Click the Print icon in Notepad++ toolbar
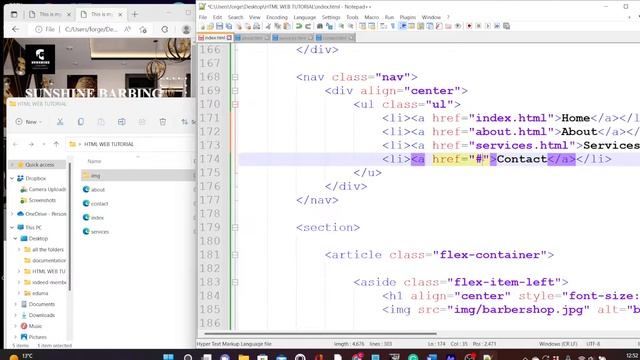Viewport: 640px width, 360px height. 256,26
